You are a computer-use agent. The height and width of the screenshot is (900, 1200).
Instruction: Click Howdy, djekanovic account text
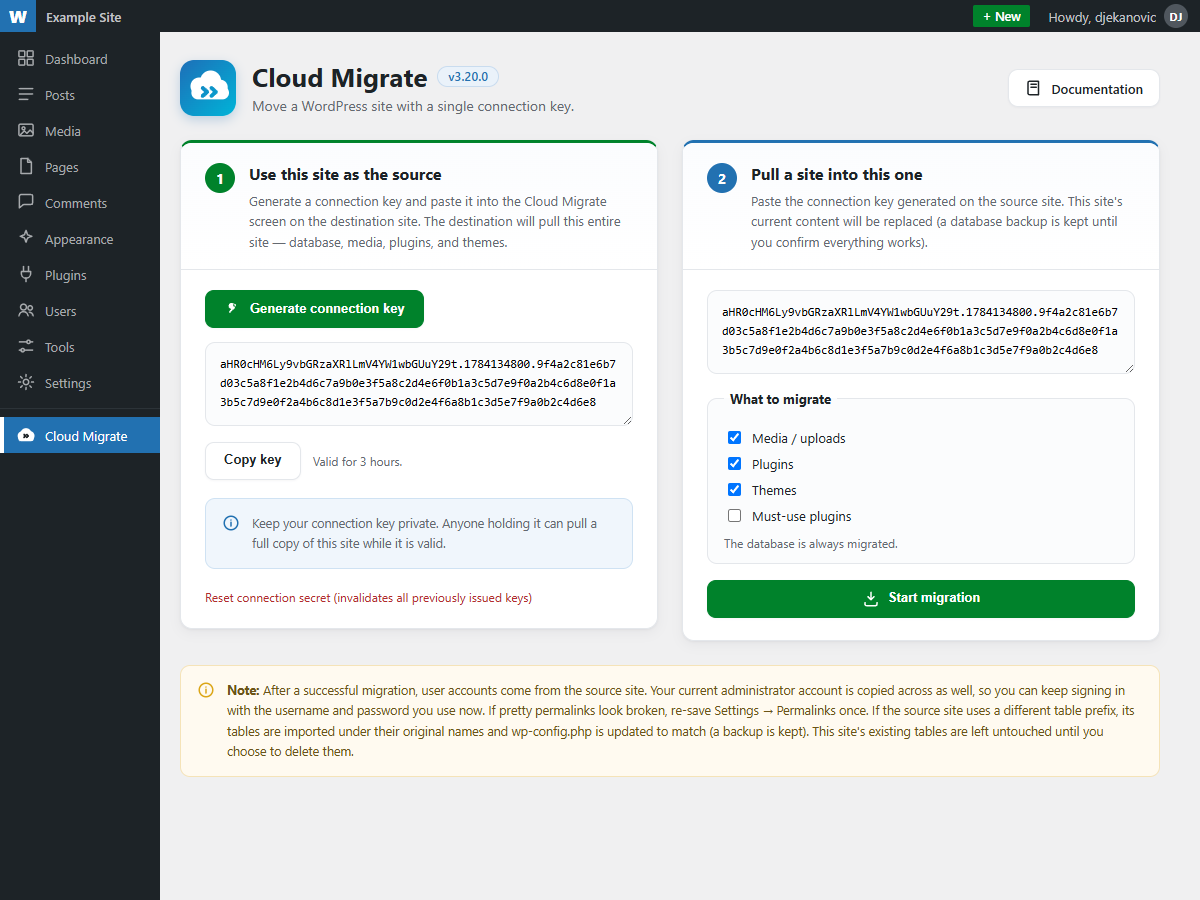tap(1103, 17)
